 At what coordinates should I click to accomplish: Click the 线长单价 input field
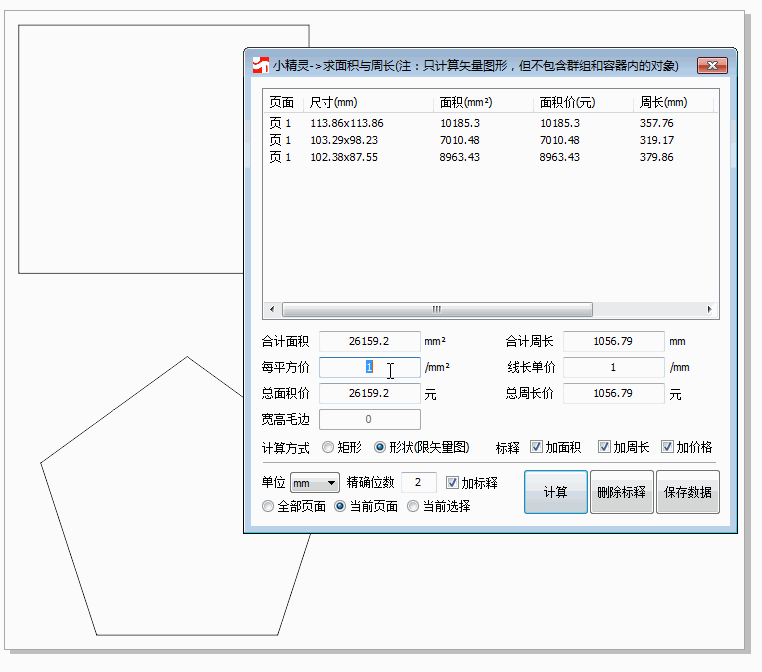(613, 367)
